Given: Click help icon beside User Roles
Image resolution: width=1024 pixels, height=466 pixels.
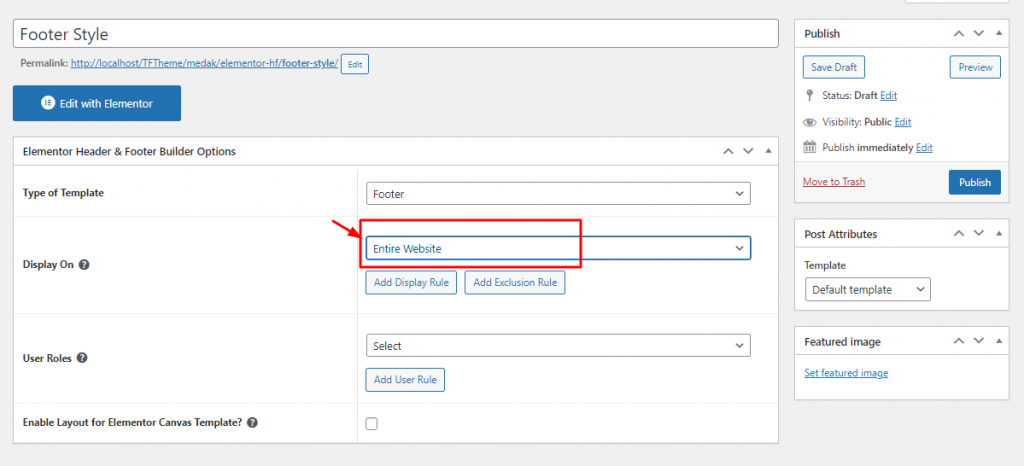Looking at the screenshot, I should pos(81,358).
